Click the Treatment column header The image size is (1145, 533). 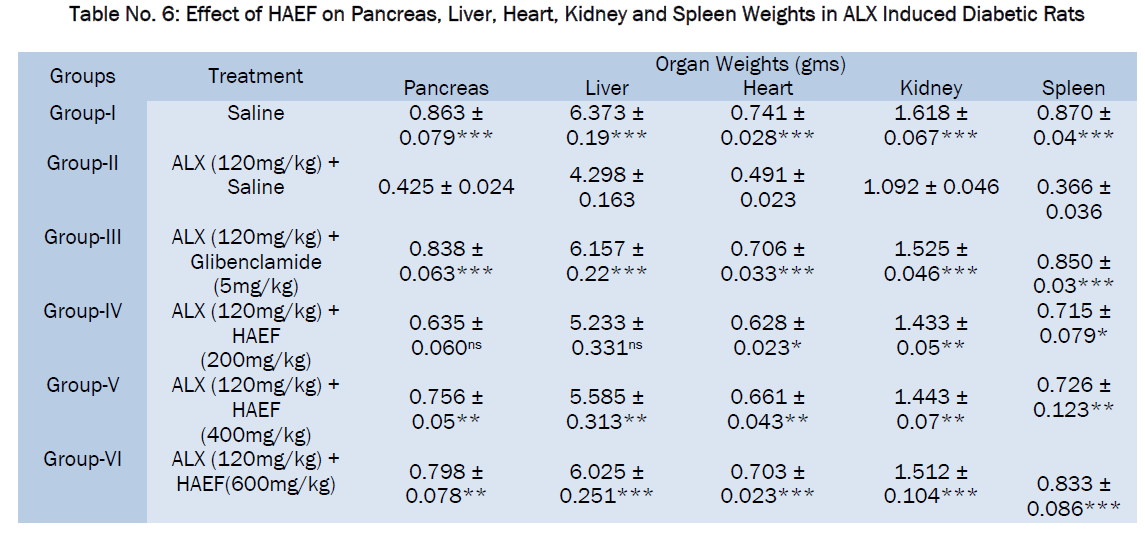(255, 76)
